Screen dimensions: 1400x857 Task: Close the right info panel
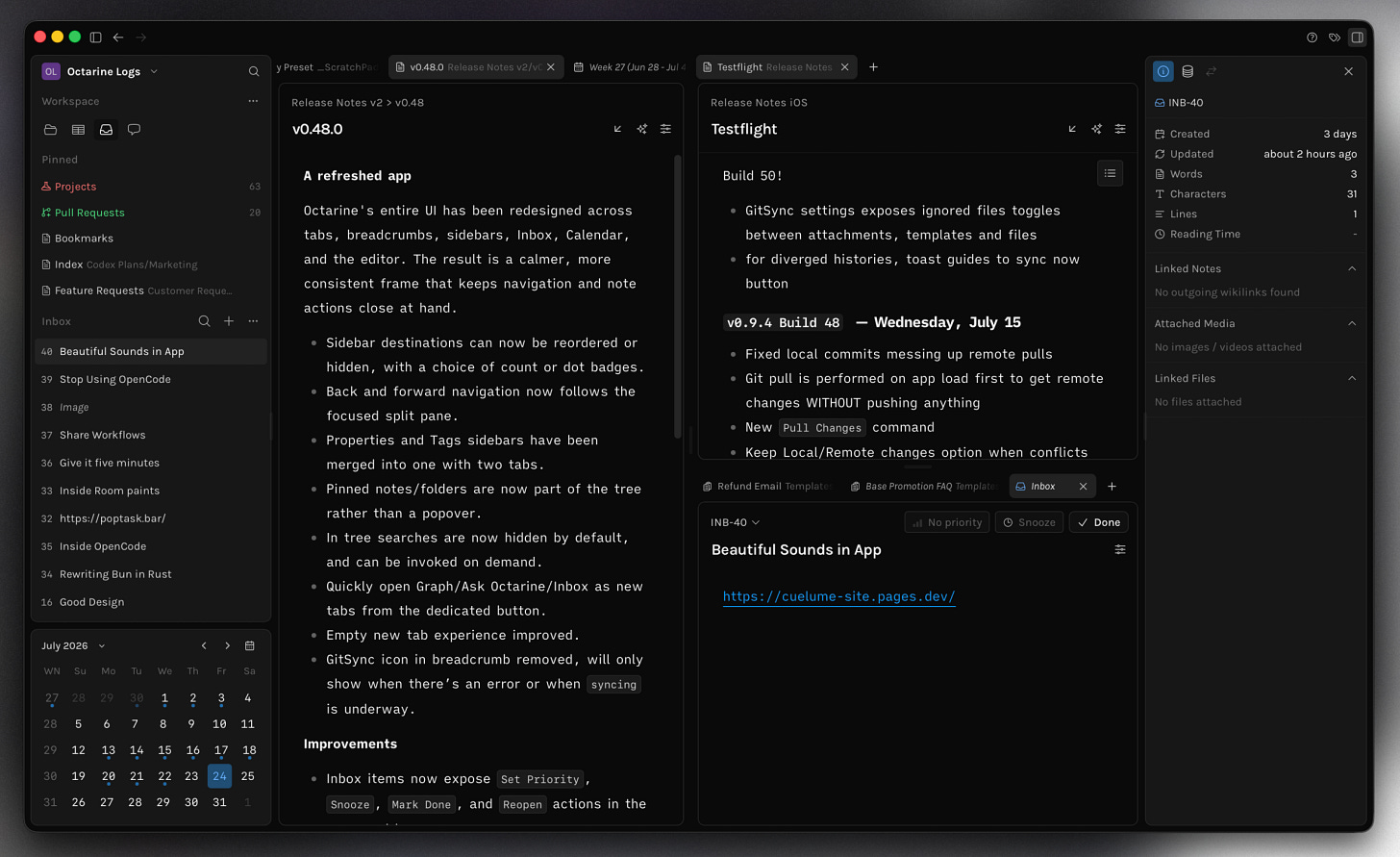pyautogui.click(x=1348, y=71)
